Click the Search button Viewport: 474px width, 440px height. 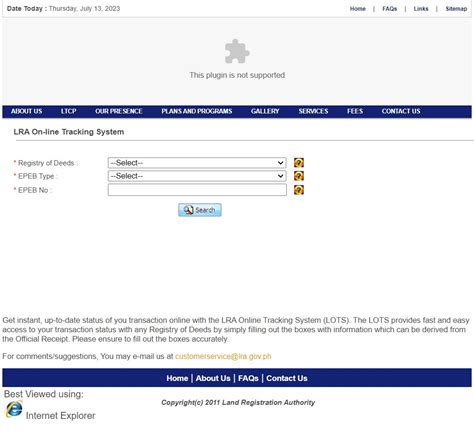200,210
